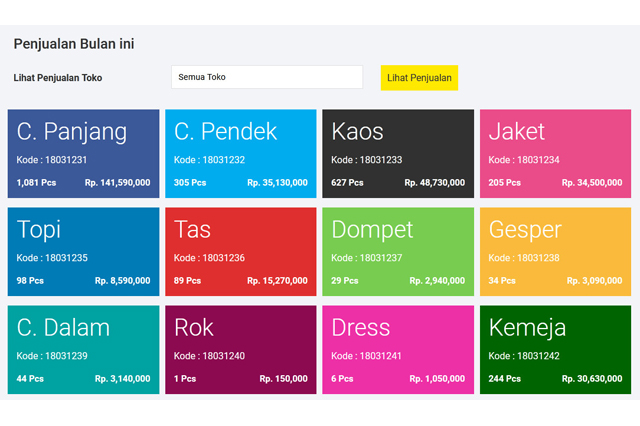Click the Rp. 8,590,000 amount

[122, 281]
